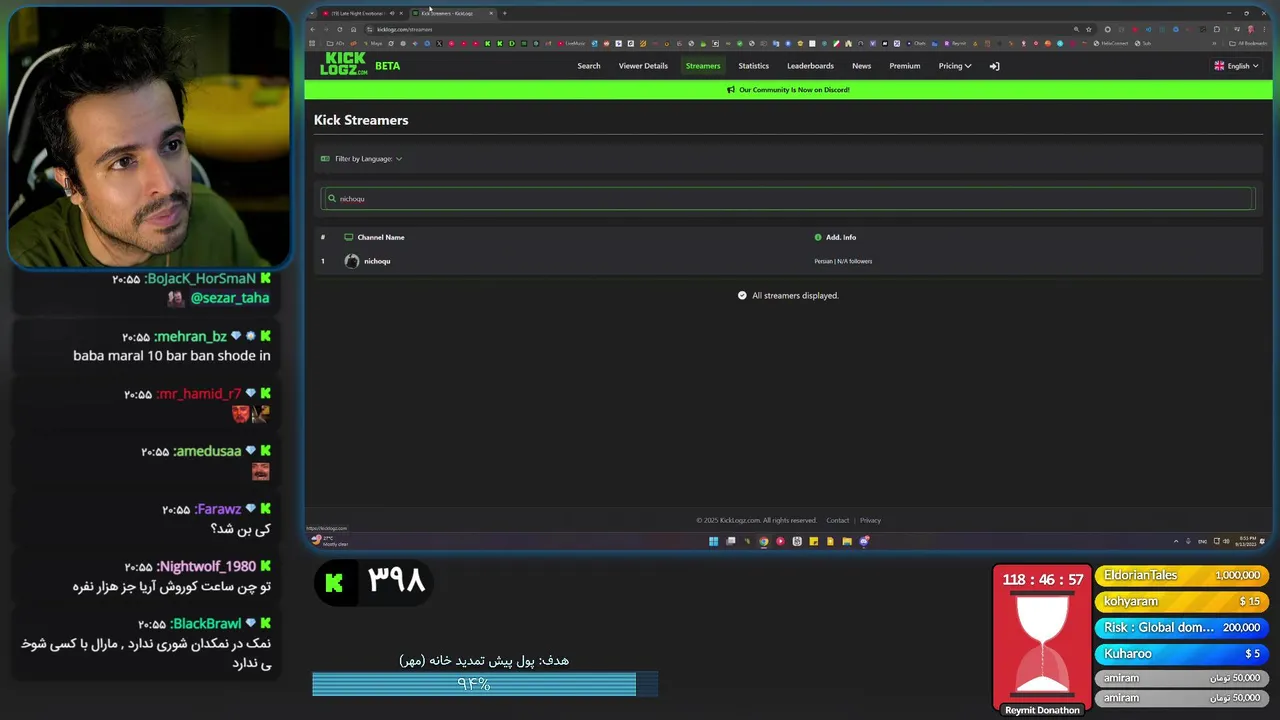Reload the page with refresh icon
Screen dimensions: 1280x720
click(340, 29)
